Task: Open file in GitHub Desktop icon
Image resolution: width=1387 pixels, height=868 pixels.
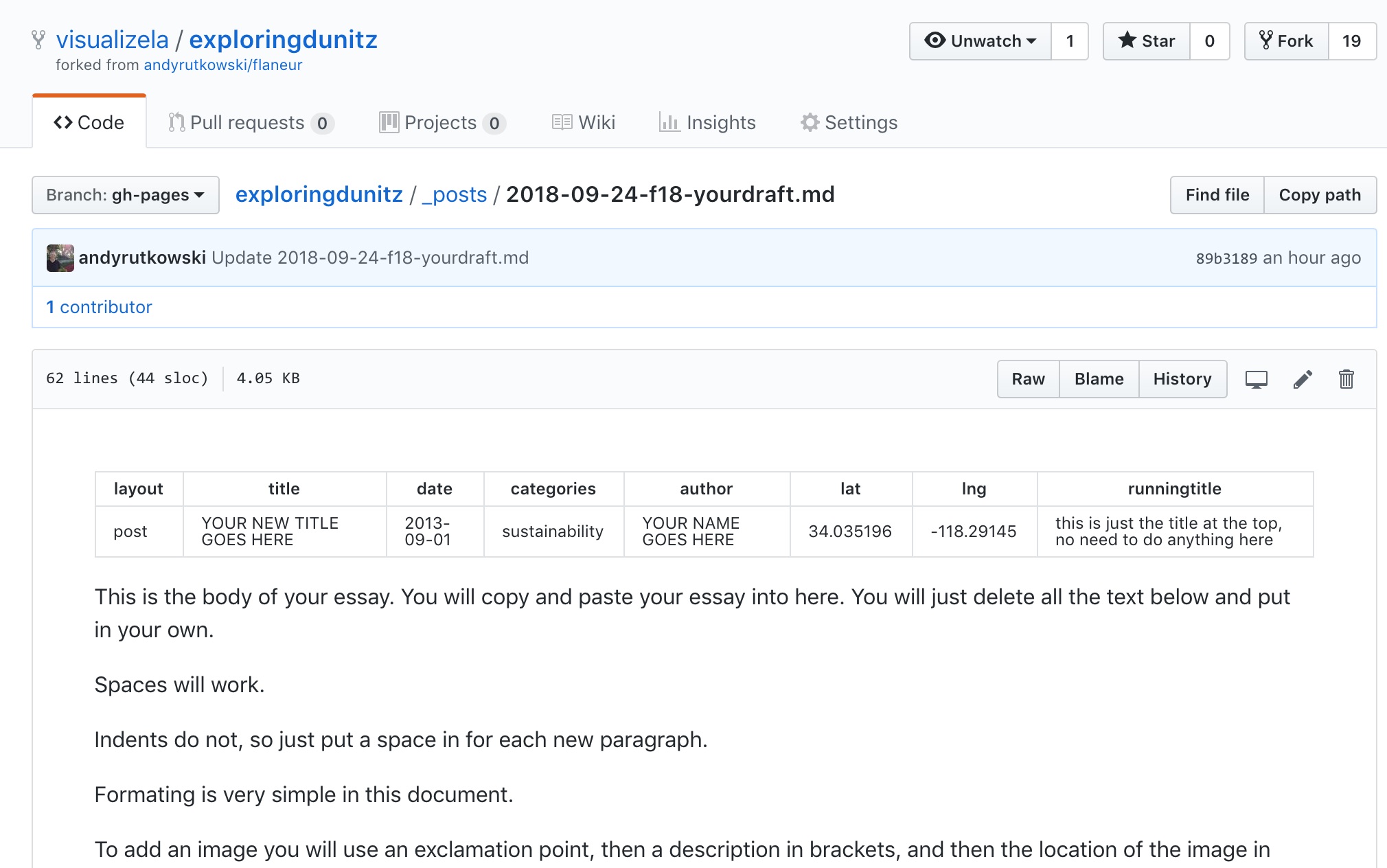Action: point(1256,379)
